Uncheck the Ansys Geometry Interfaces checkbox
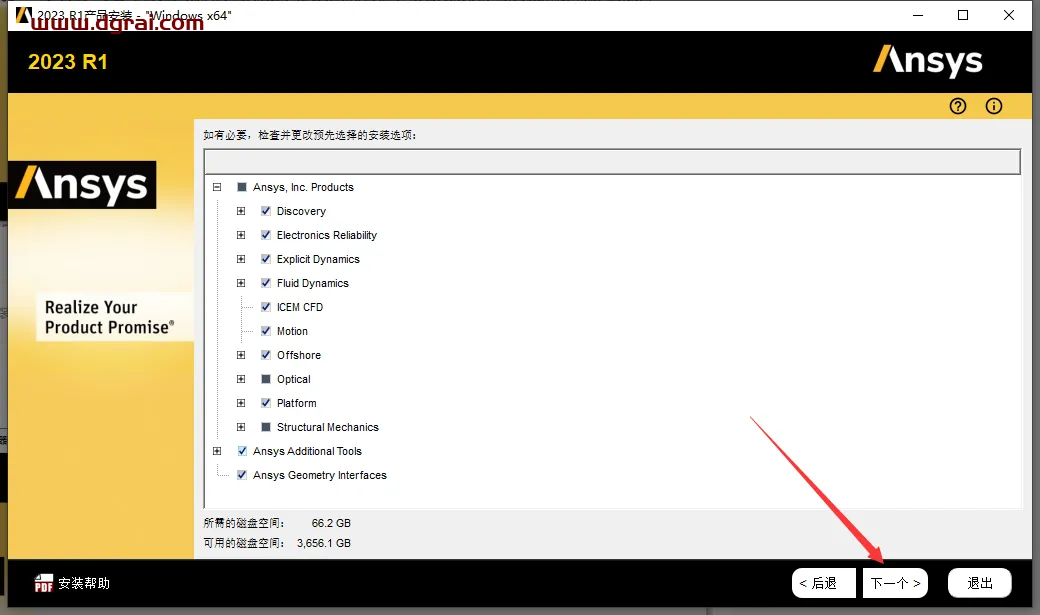The width and height of the screenshot is (1040, 615). coord(242,475)
